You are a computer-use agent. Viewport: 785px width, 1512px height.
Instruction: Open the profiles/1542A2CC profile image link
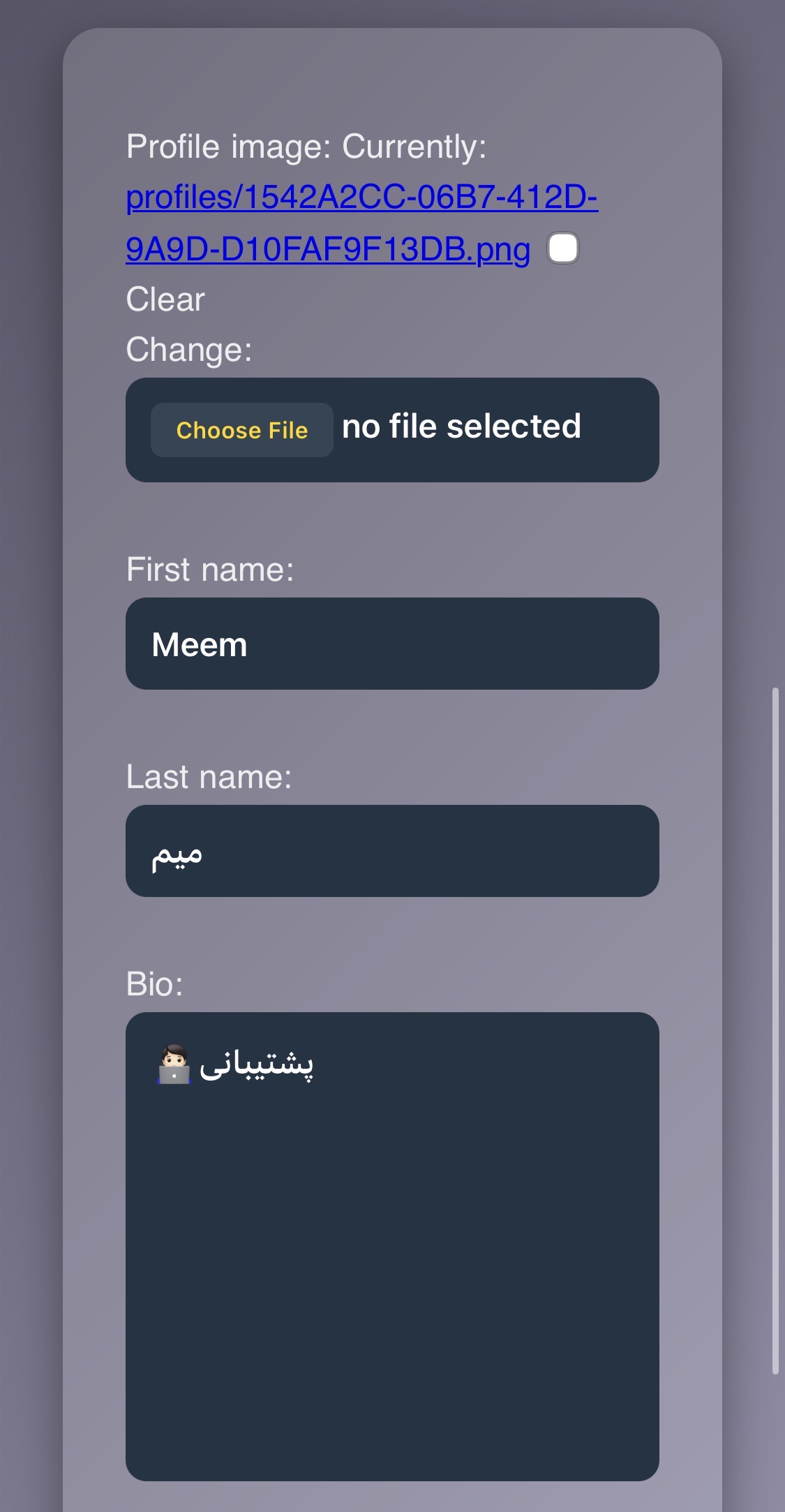[x=362, y=199]
